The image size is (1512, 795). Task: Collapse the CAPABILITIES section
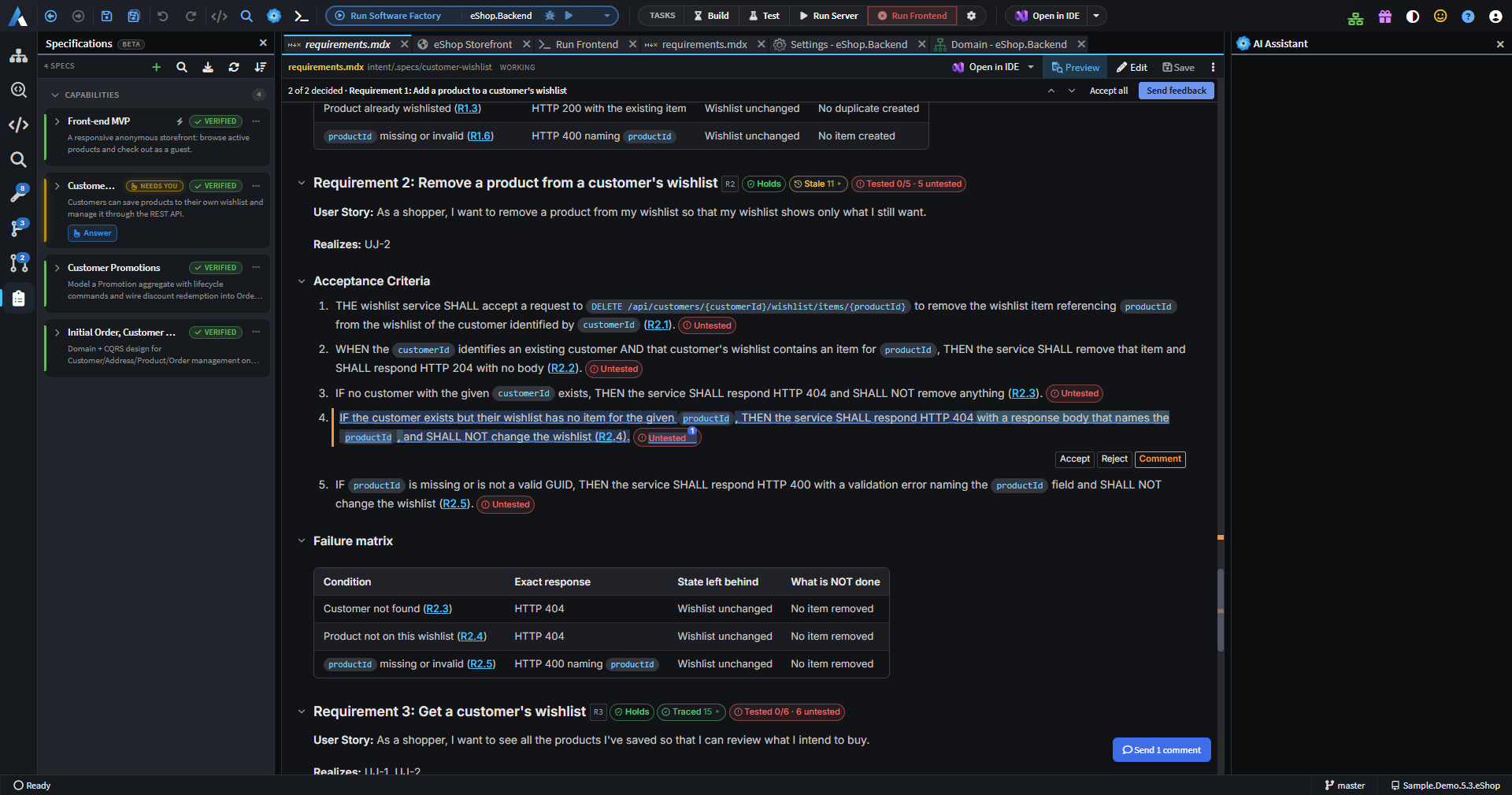pos(55,95)
